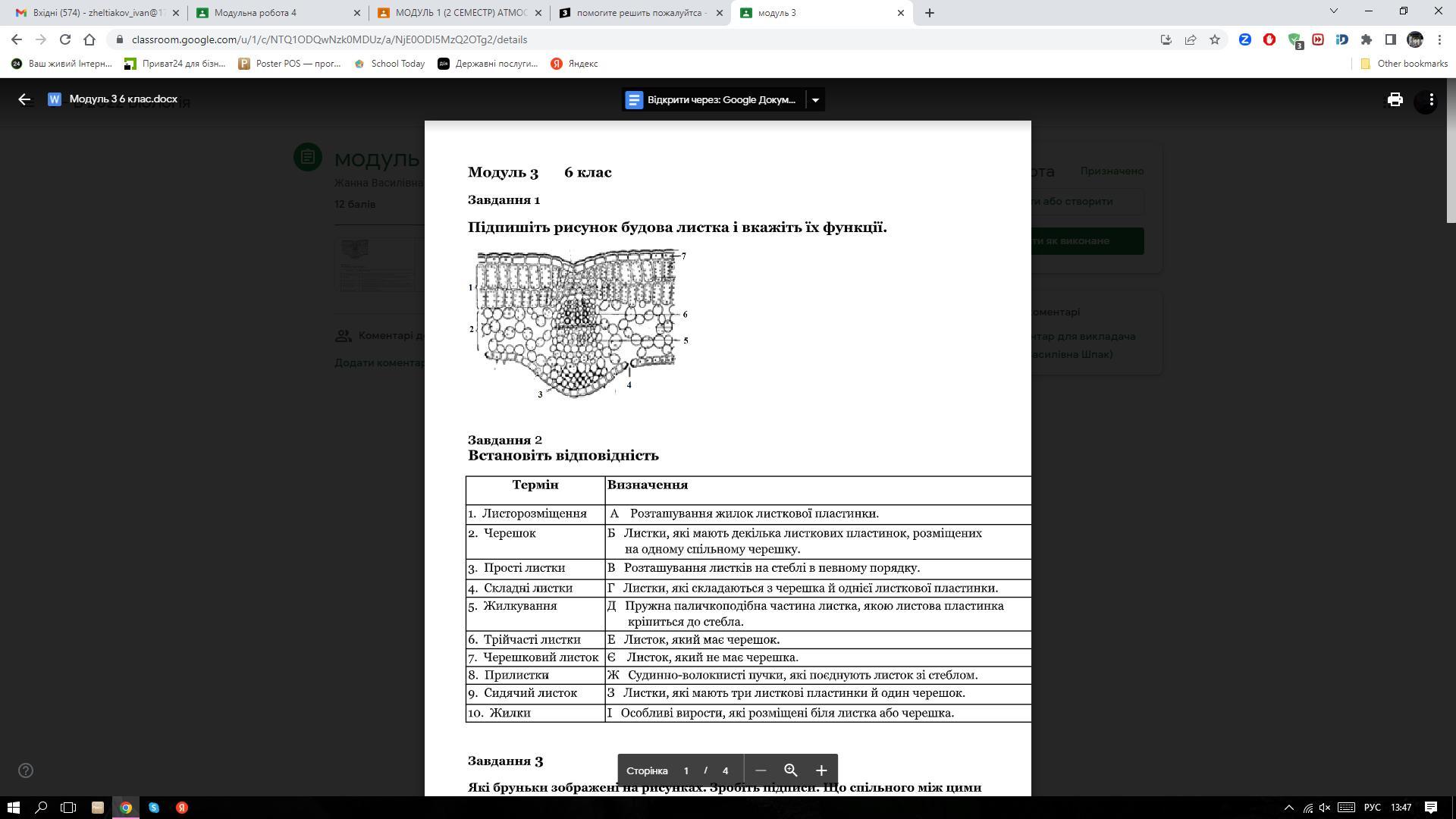Navigate forward in the browser
This screenshot has width=1456, height=819.
click(41, 39)
